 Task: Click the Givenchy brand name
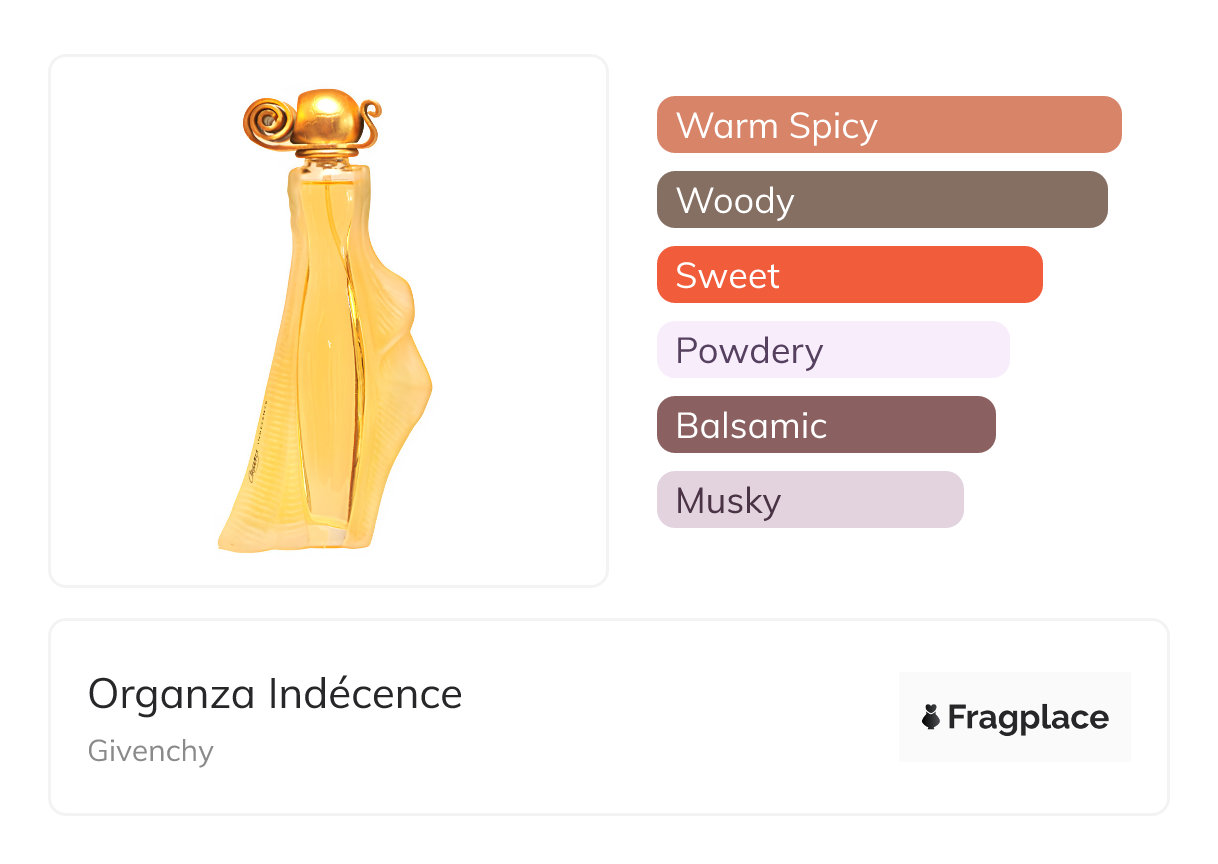tap(151, 751)
